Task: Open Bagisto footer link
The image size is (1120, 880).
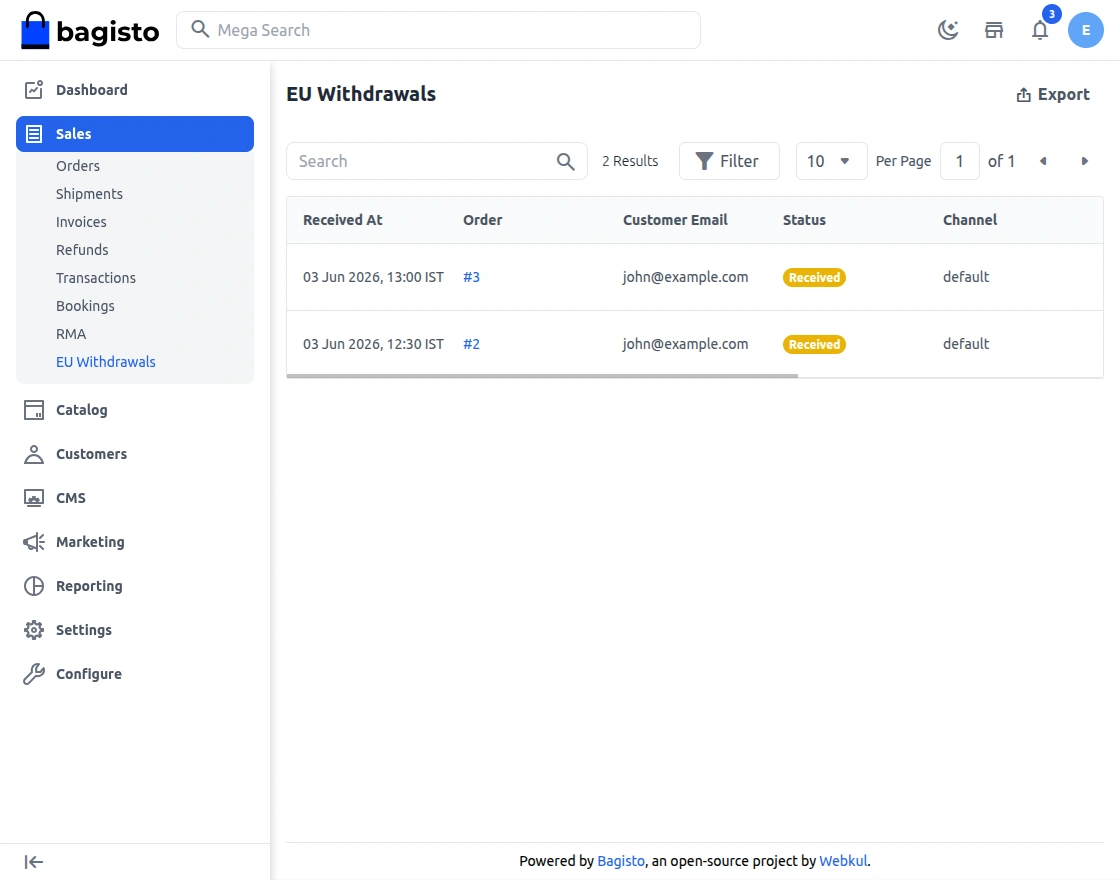Action: [x=621, y=861]
